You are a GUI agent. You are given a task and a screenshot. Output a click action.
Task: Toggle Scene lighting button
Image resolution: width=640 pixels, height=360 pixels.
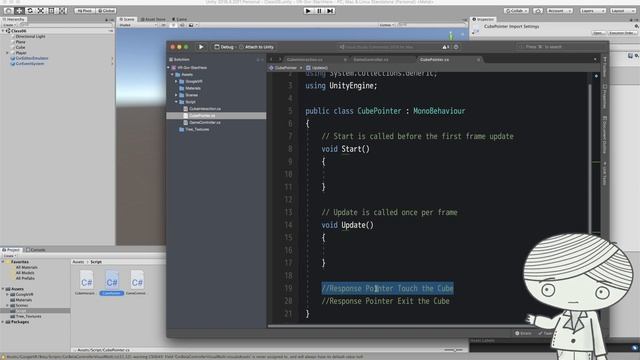pos(173,25)
